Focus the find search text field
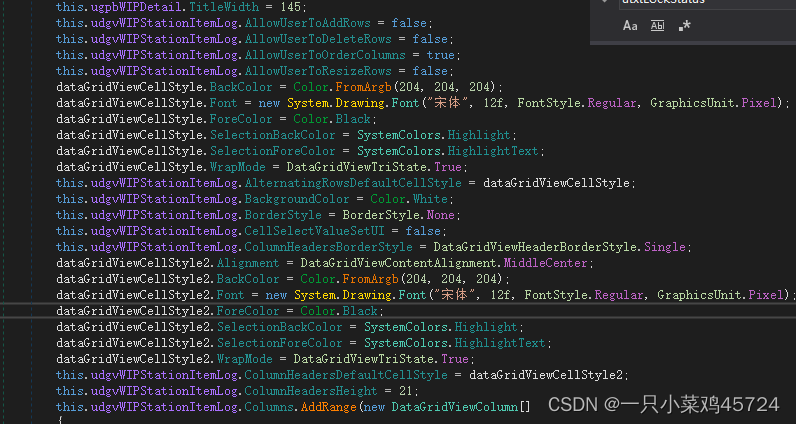Viewport: 796px width, 424px height. [x=707, y=3]
